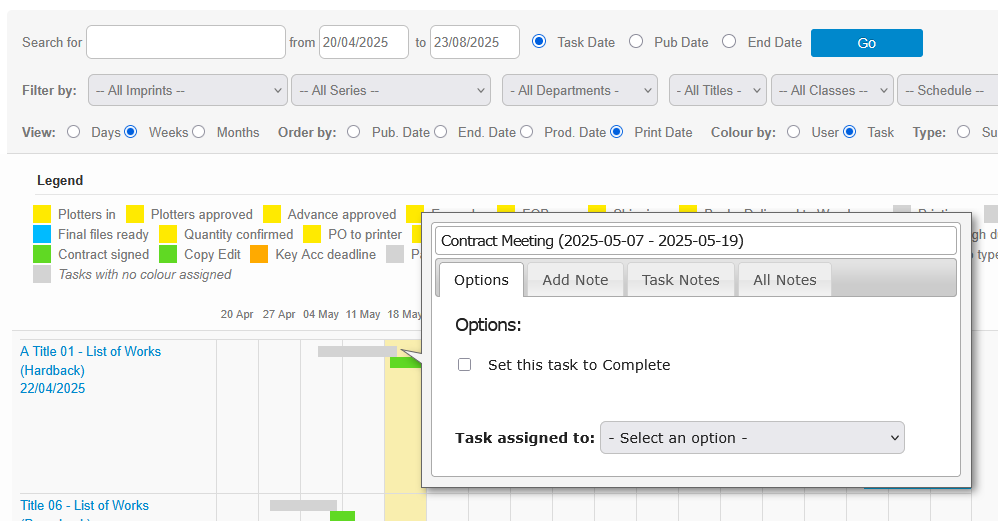
Task: Open the All Imprints dropdown
Action: coord(188,90)
